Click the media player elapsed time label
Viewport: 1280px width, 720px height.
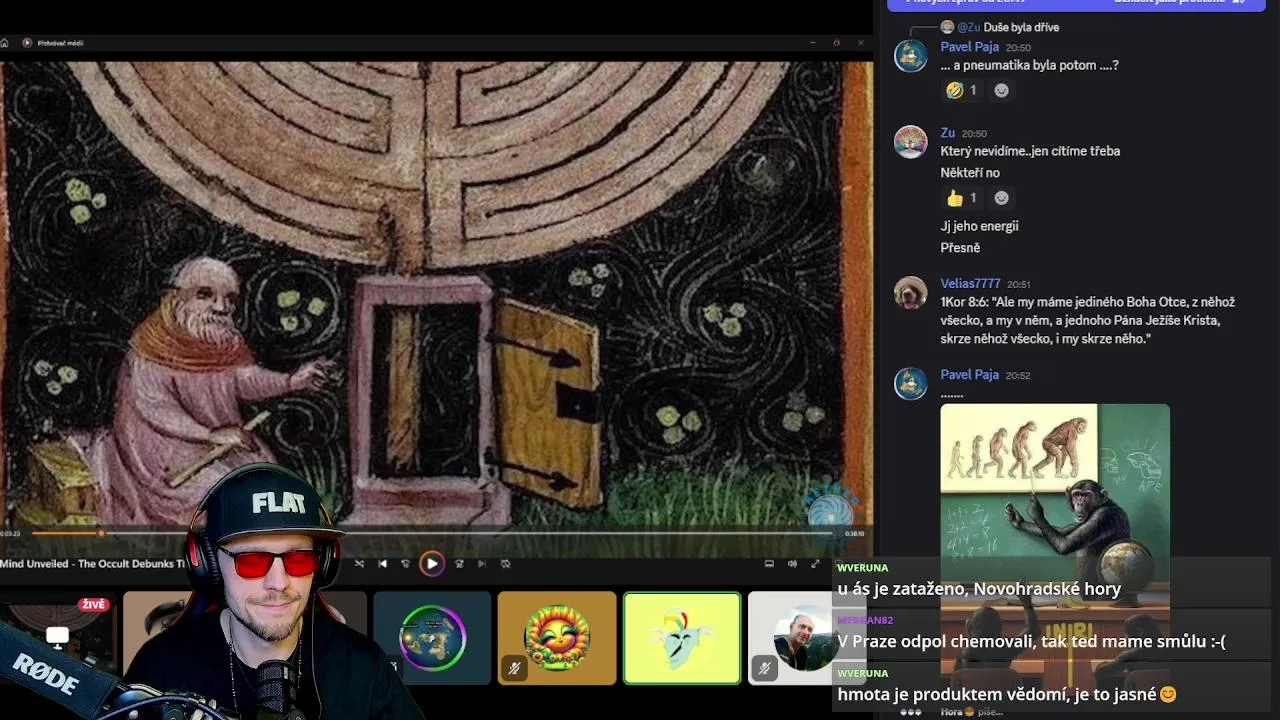10,534
